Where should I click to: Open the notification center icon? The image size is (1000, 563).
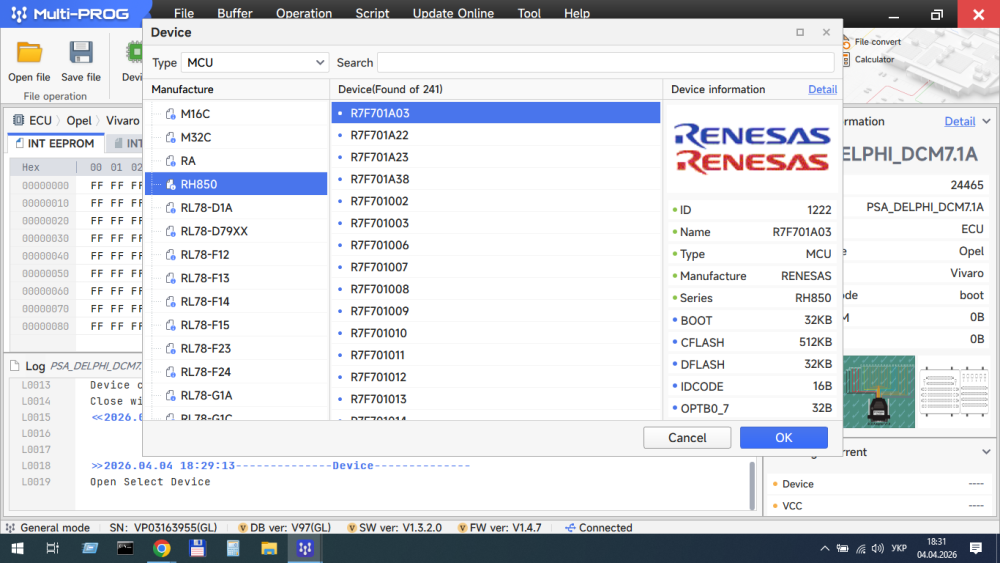point(976,548)
